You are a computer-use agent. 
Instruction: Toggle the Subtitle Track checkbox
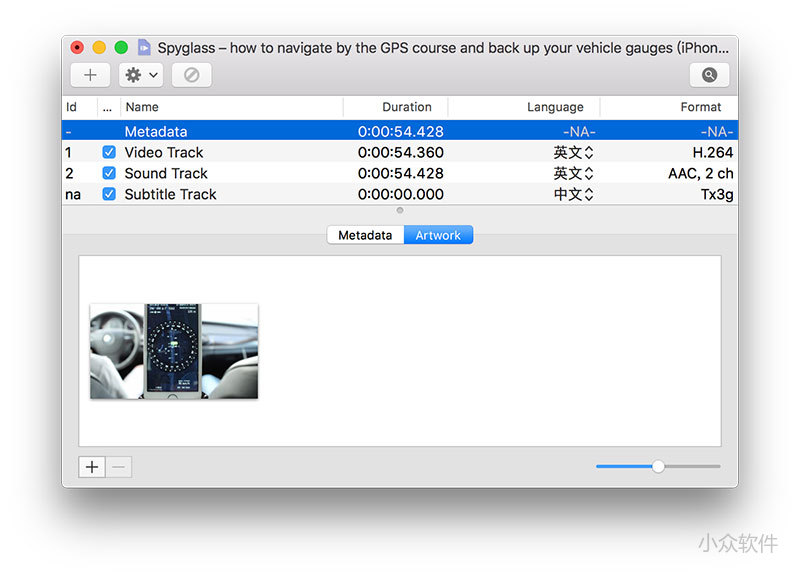point(109,195)
